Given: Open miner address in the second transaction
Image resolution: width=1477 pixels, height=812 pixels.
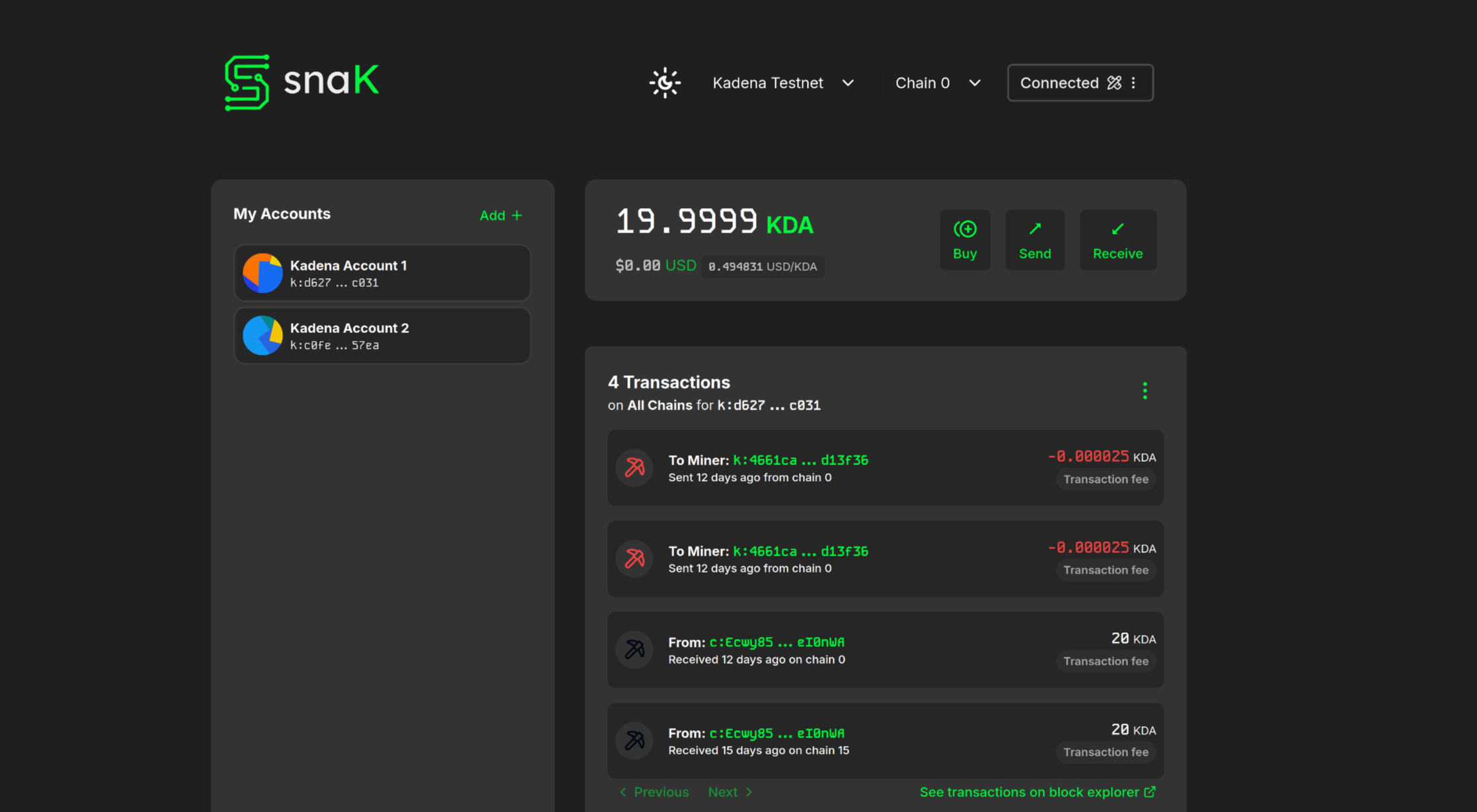Looking at the screenshot, I should [x=800, y=551].
